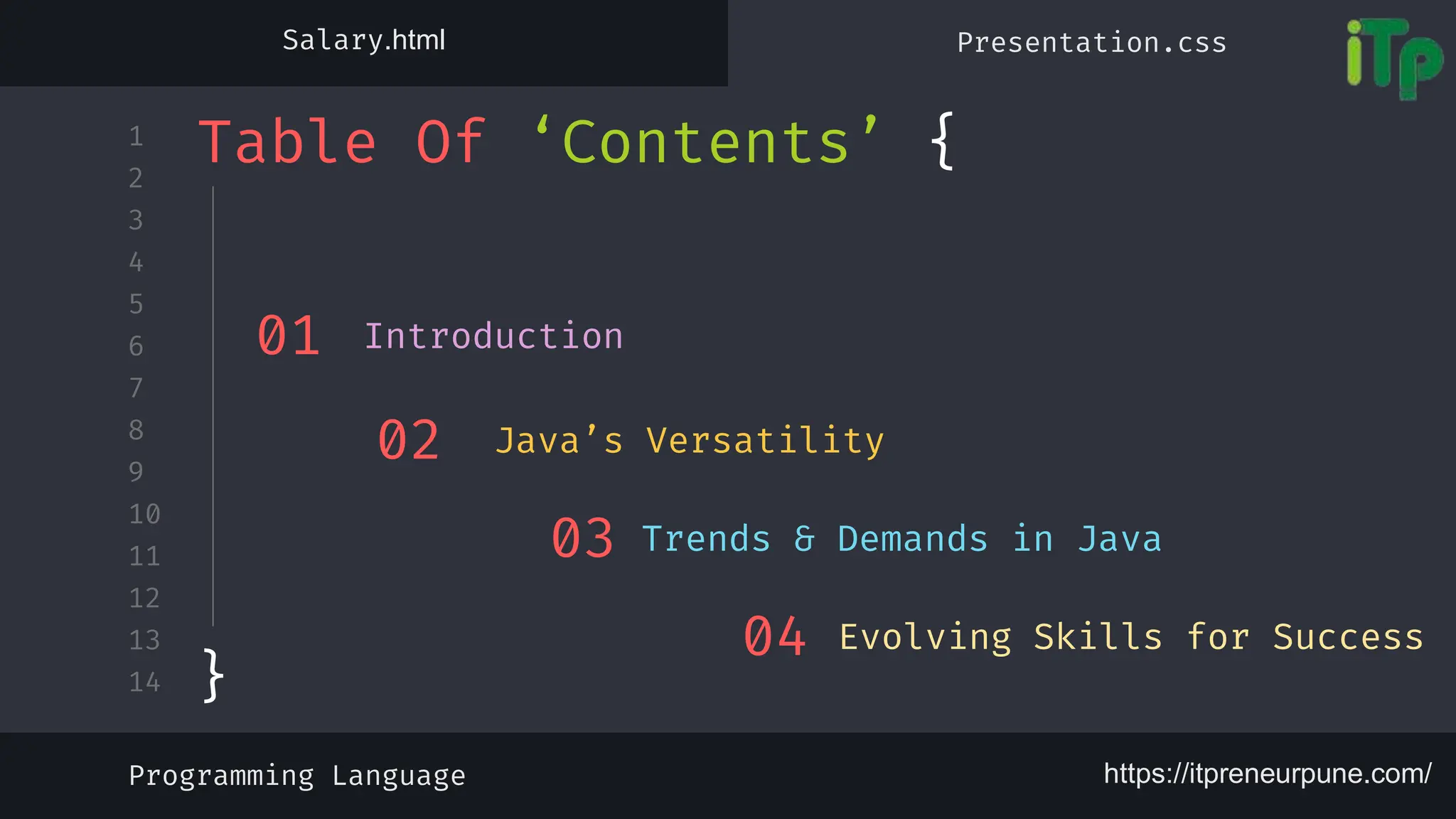Click line number 8 in gutter
This screenshot has width=1456, height=819.
(x=136, y=430)
